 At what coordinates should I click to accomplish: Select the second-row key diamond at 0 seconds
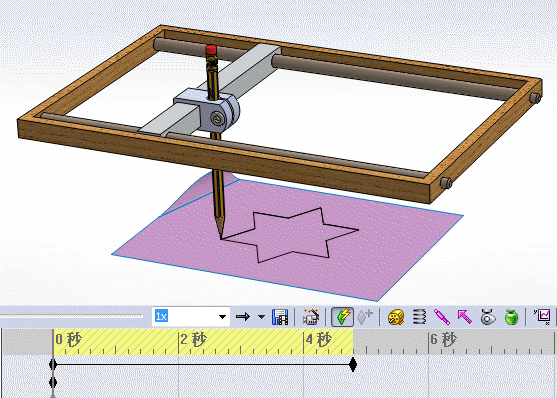53,383
